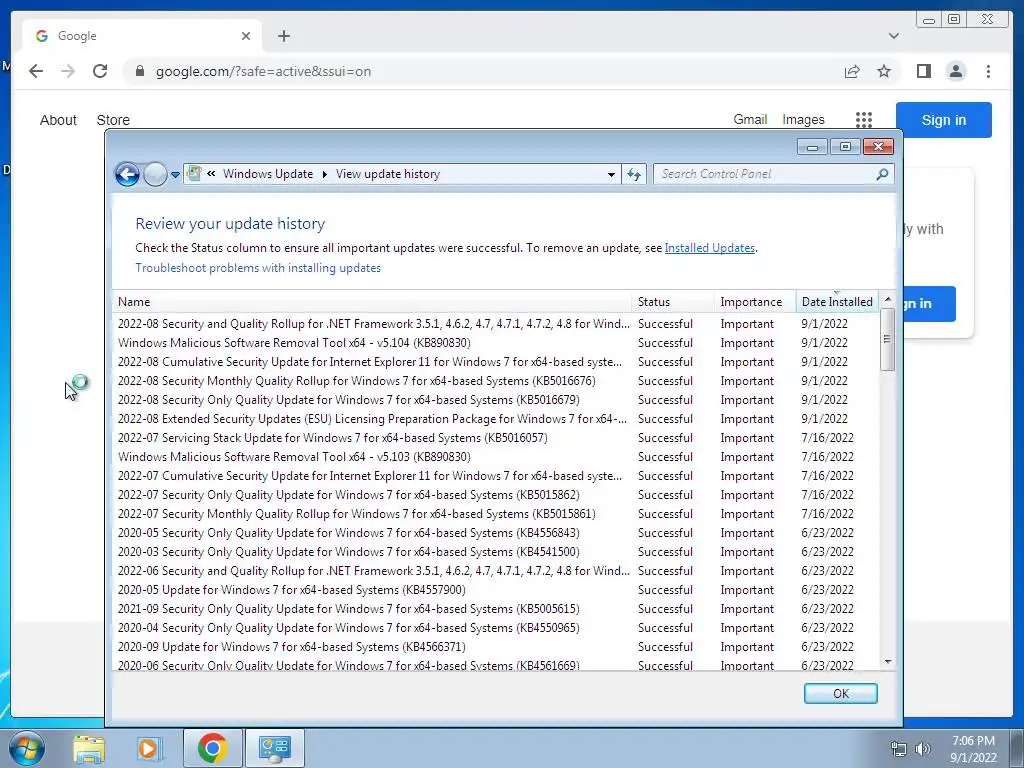This screenshot has height=768, width=1024.
Task: Open Chrome's three-dot menu
Action: [988, 71]
